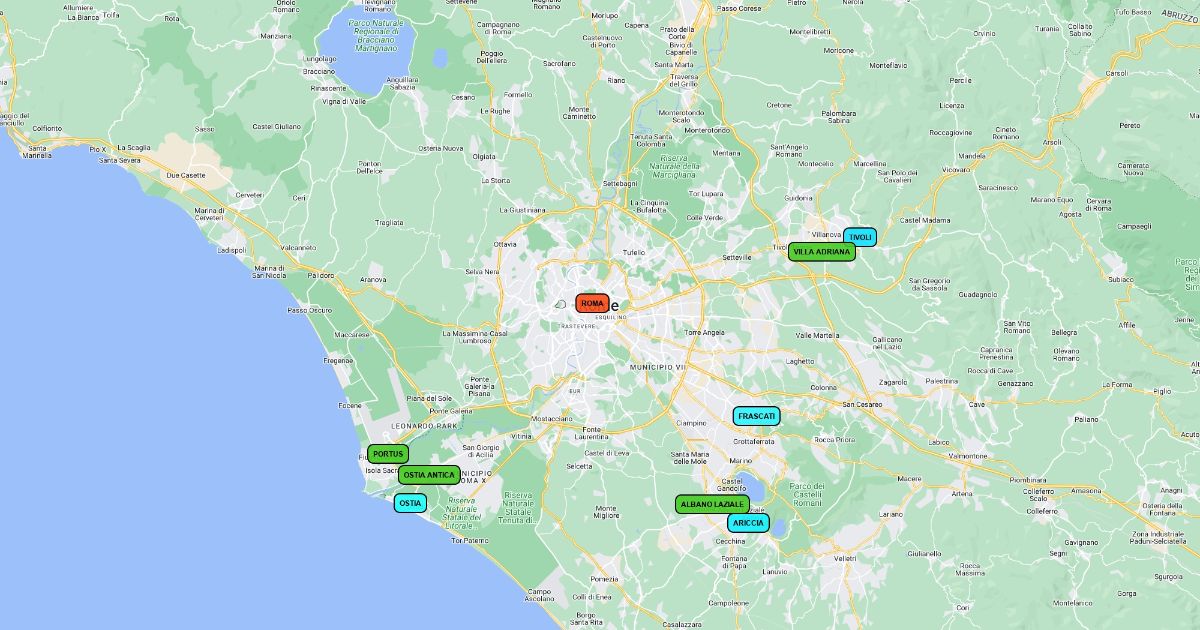The width and height of the screenshot is (1200, 630).
Task: Open the green ALBANO LAZIALE marker
Action: click(x=712, y=505)
